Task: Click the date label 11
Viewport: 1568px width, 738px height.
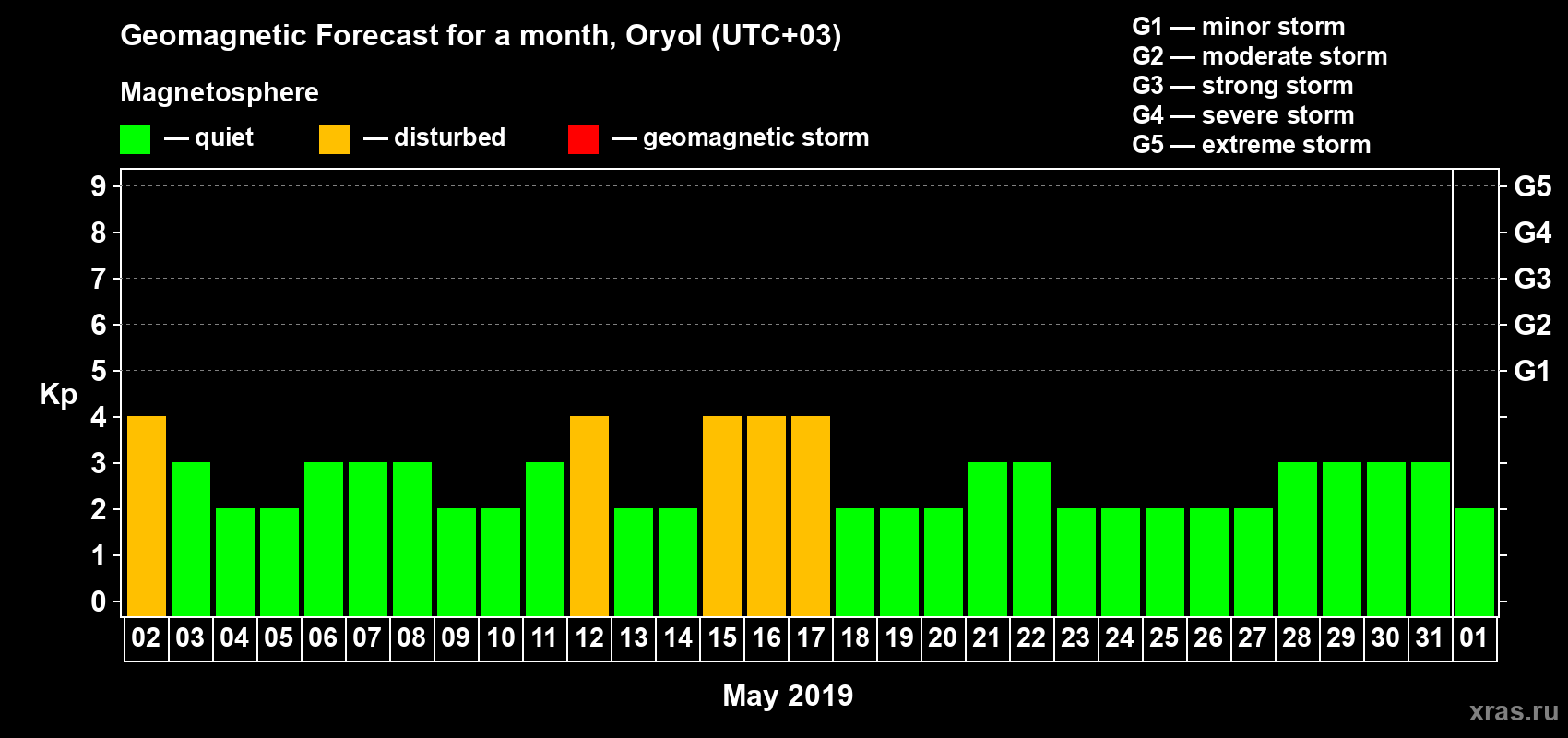Action: pos(544,637)
